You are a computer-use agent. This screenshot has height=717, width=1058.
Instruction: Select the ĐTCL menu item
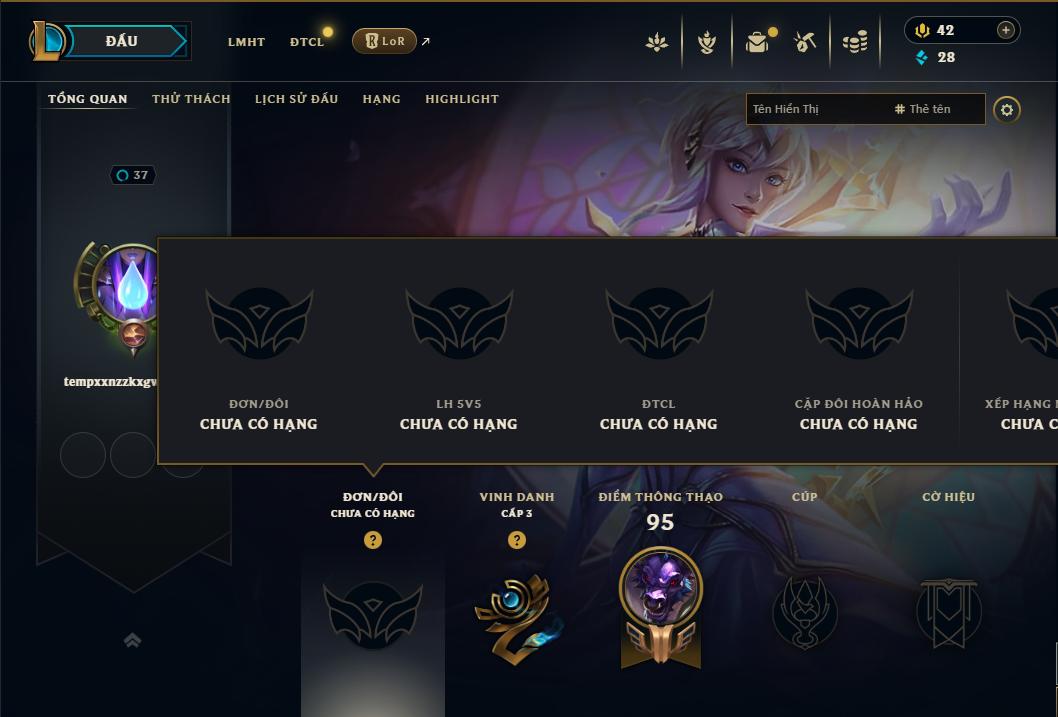coord(307,42)
